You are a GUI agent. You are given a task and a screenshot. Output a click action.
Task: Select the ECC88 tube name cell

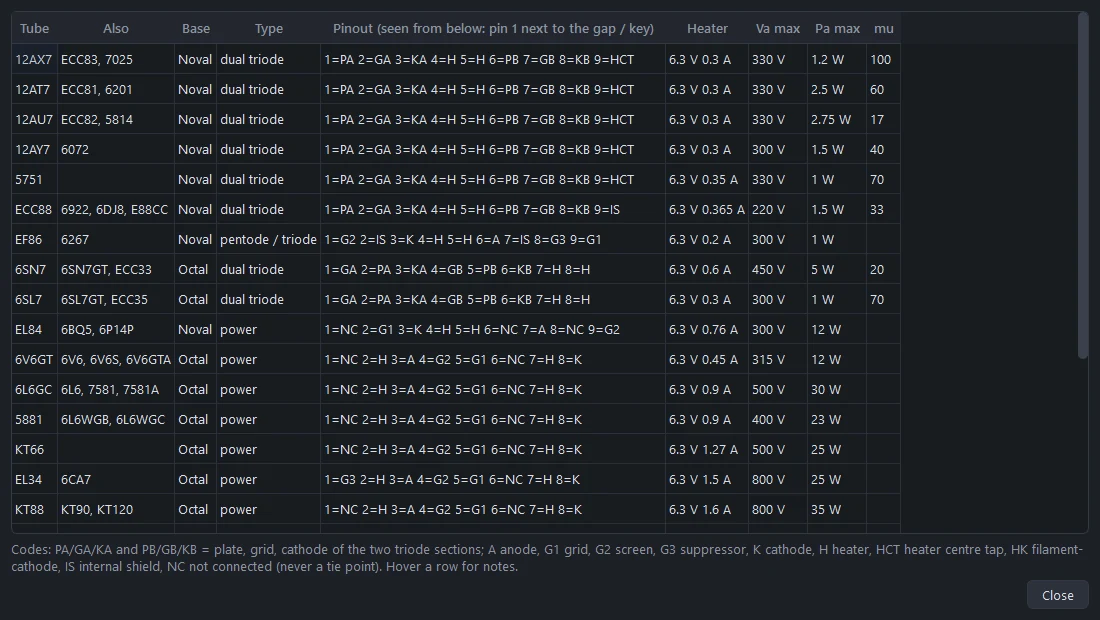pos(34,210)
